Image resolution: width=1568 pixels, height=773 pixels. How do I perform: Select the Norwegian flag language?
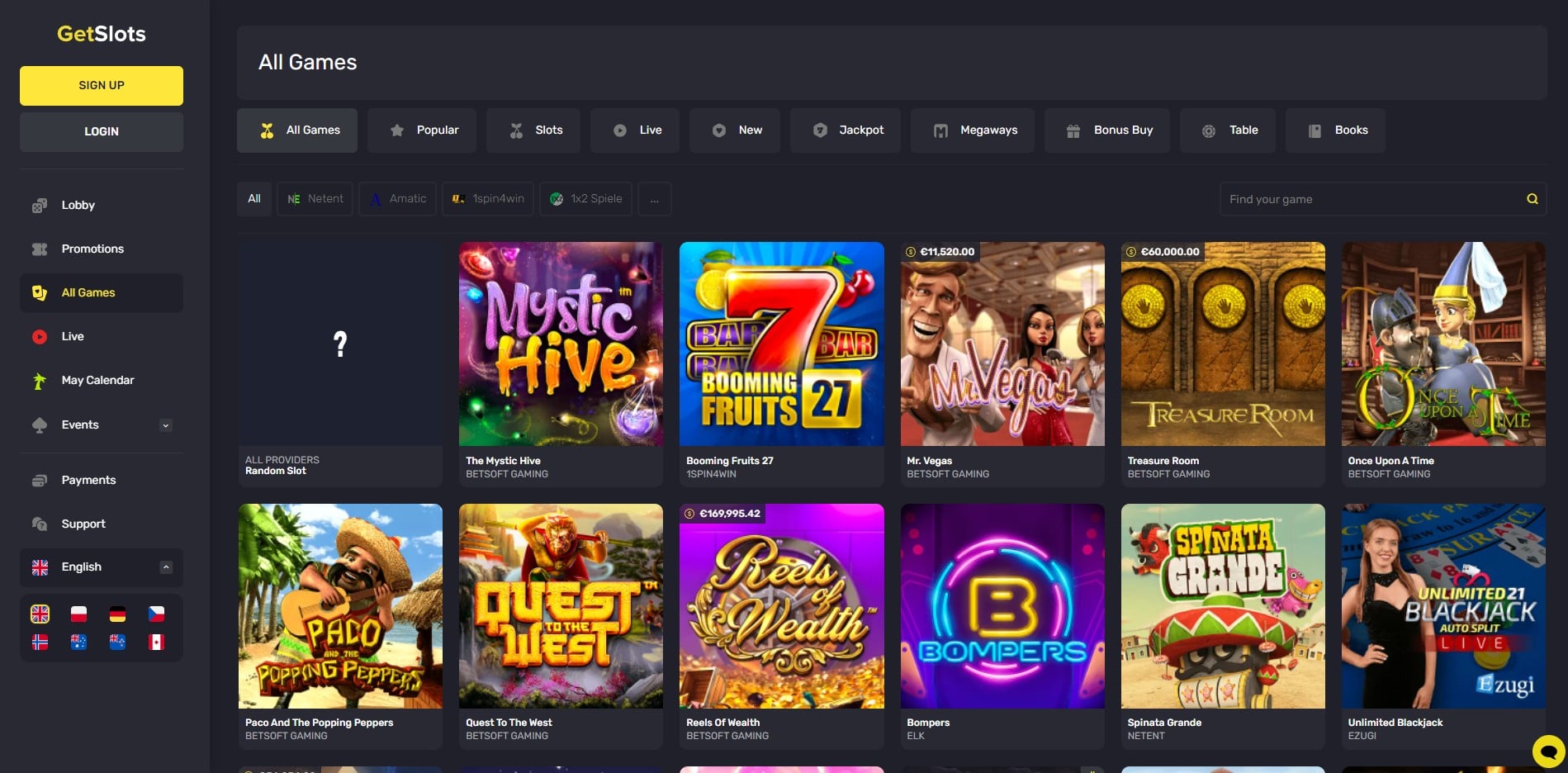(40, 642)
